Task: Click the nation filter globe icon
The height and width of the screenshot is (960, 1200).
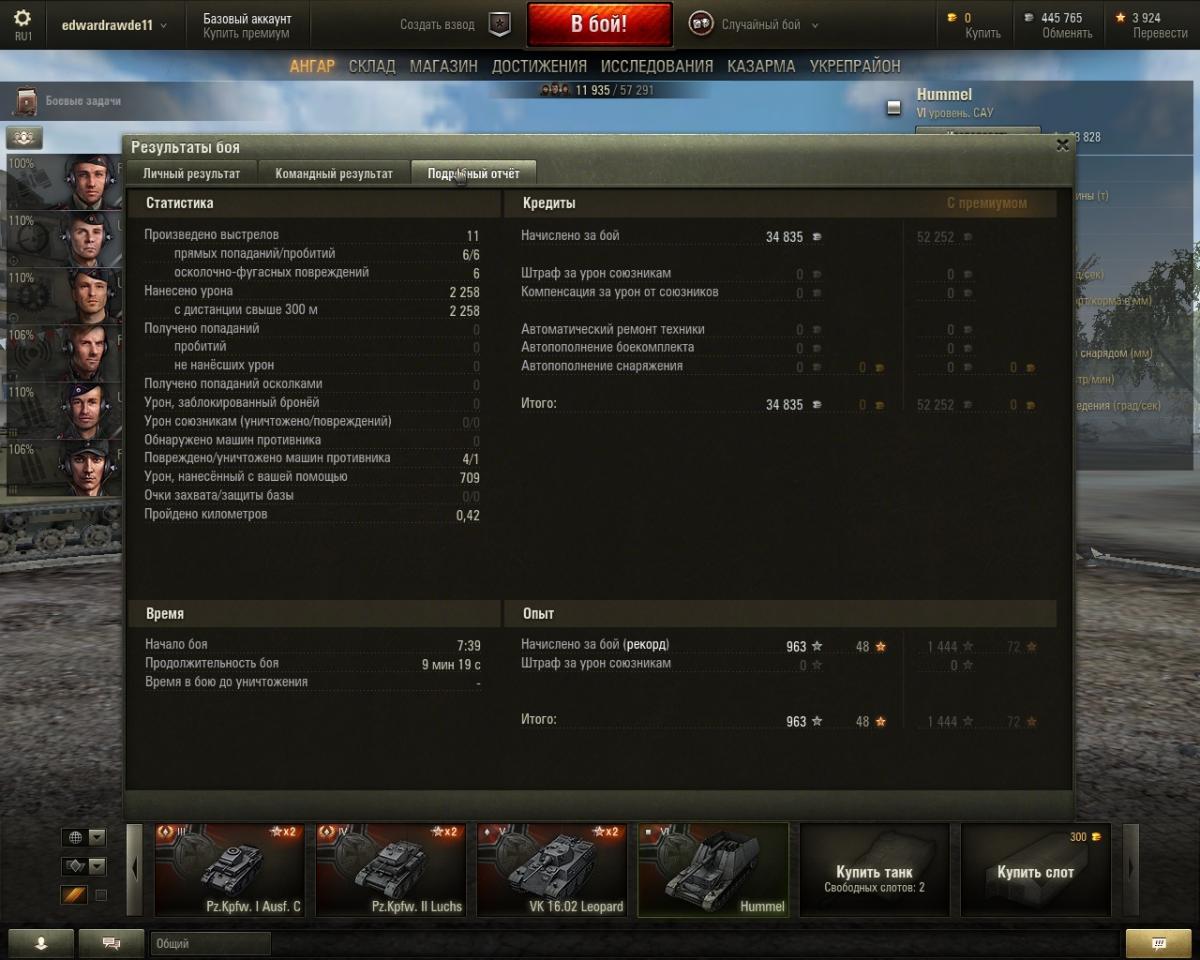Action: tap(75, 837)
